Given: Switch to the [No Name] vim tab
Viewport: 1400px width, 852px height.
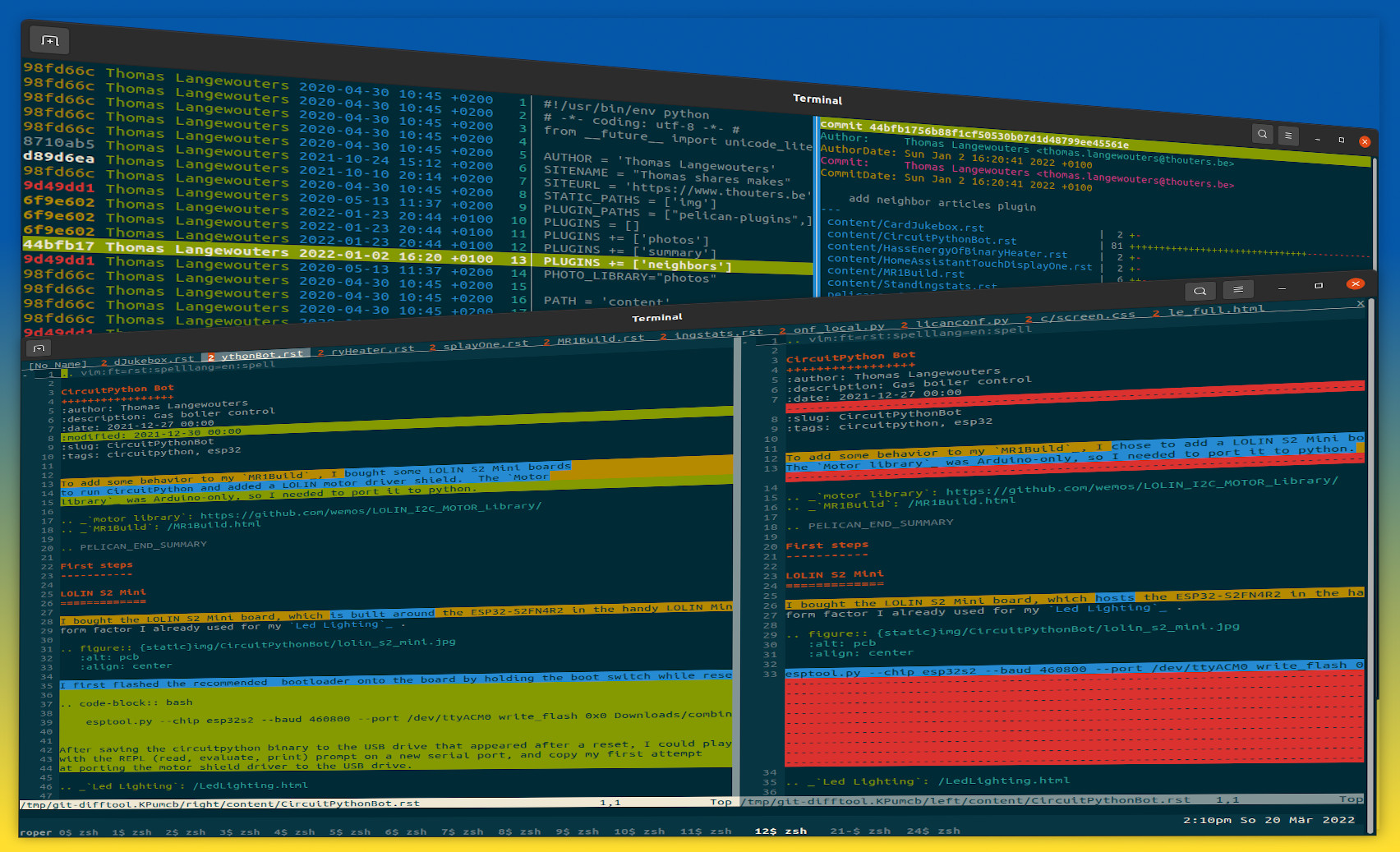Looking at the screenshot, I should (58, 365).
